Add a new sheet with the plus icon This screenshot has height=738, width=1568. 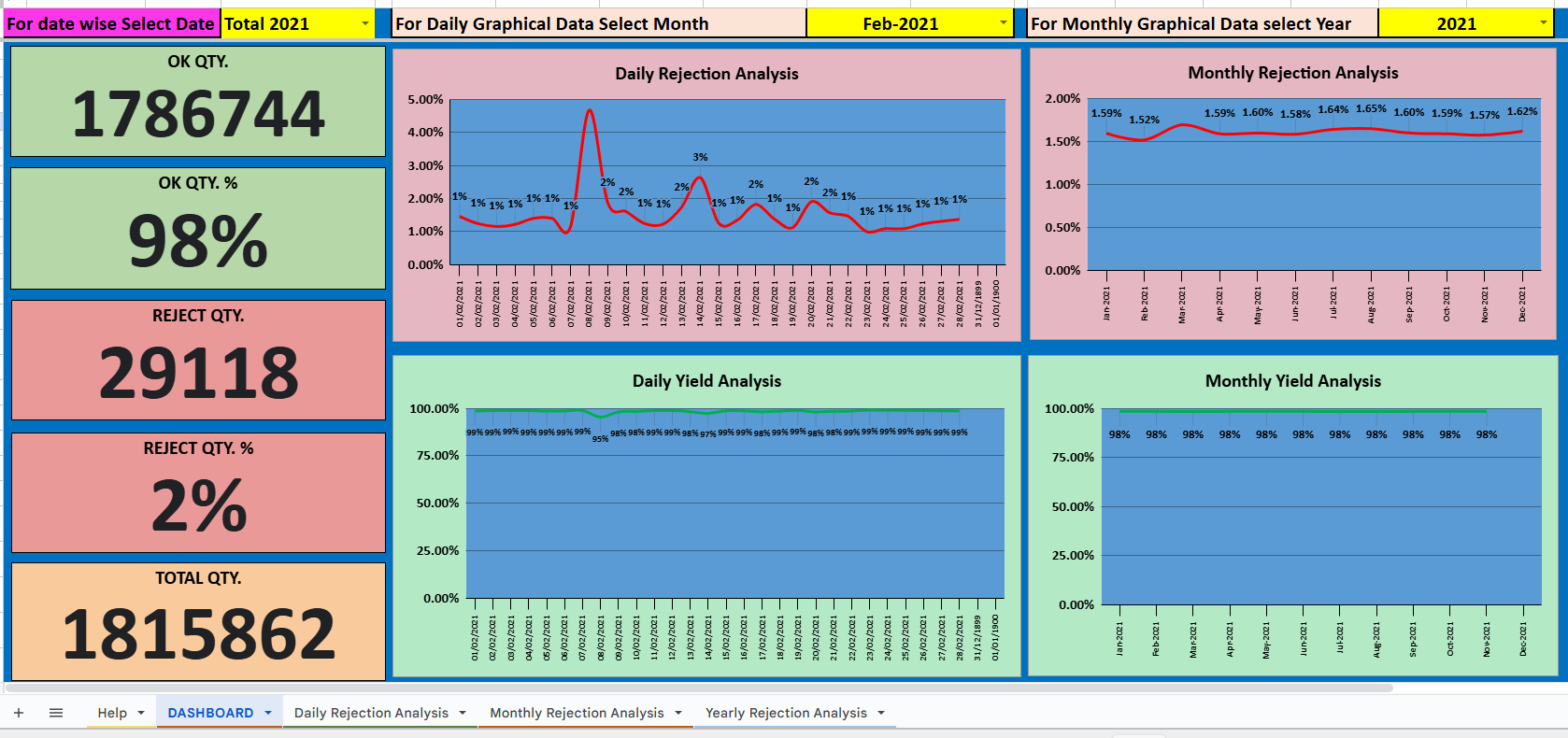click(18, 713)
